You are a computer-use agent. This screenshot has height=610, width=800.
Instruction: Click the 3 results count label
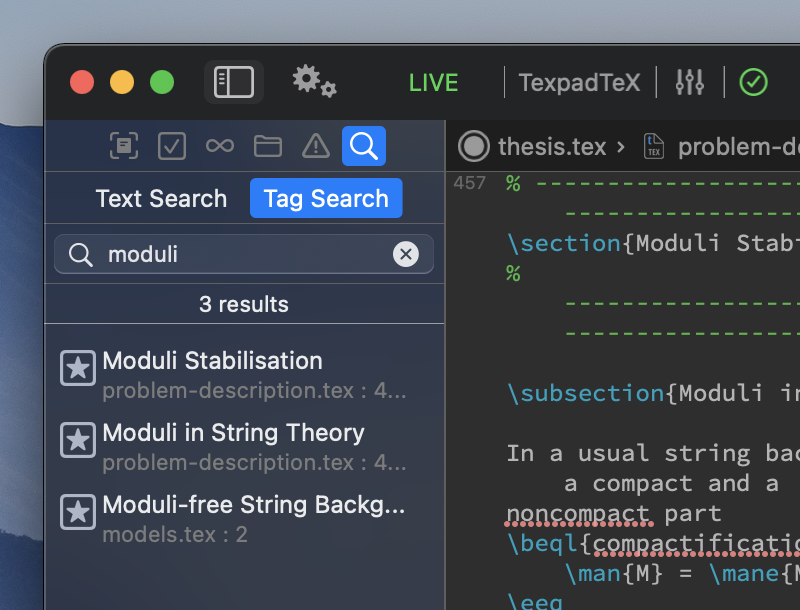click(x=244, y=304)
